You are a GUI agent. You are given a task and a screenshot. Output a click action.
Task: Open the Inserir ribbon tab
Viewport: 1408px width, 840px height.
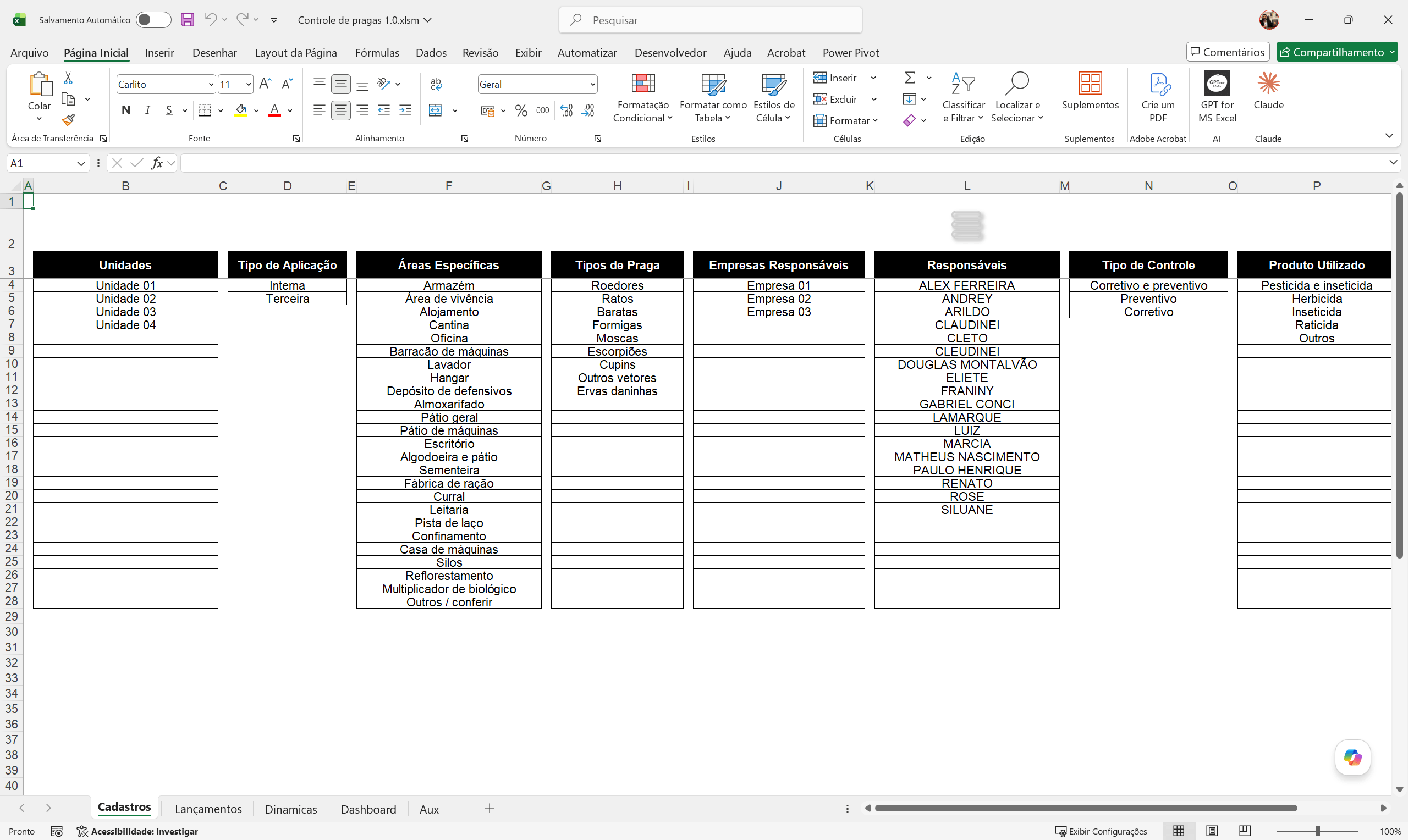159,53
